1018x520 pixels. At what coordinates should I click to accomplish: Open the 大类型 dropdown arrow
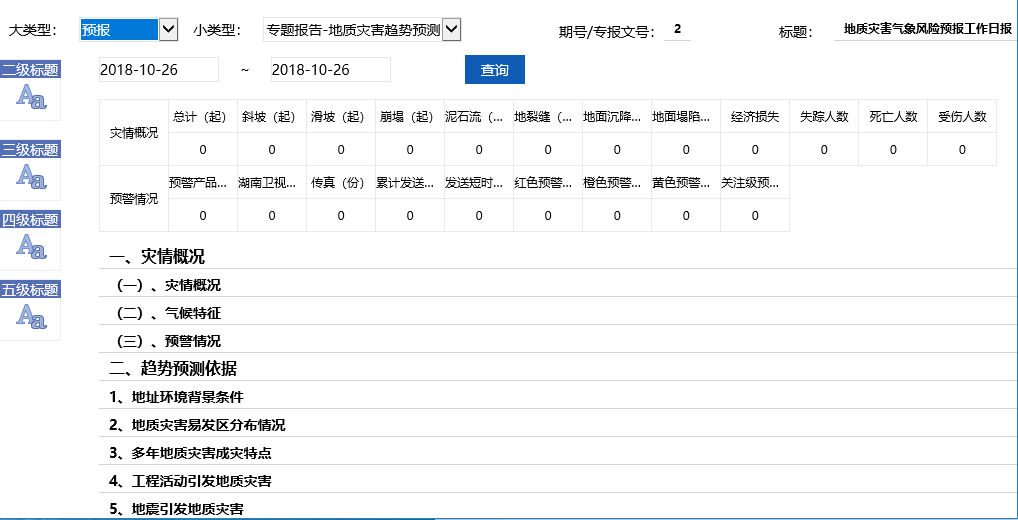(168, 30)
